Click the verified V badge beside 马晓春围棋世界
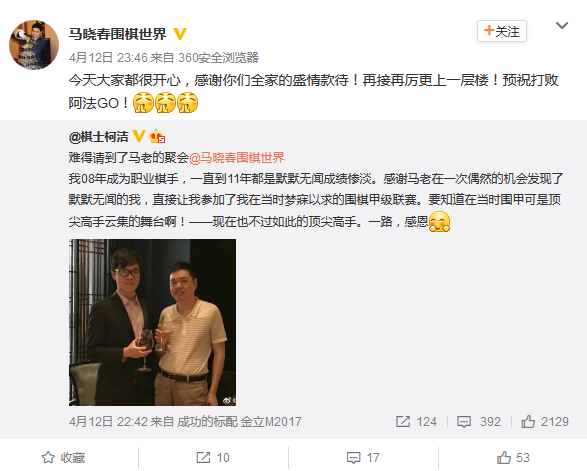Viewport: 587px width, 471px height. (180, 34)
